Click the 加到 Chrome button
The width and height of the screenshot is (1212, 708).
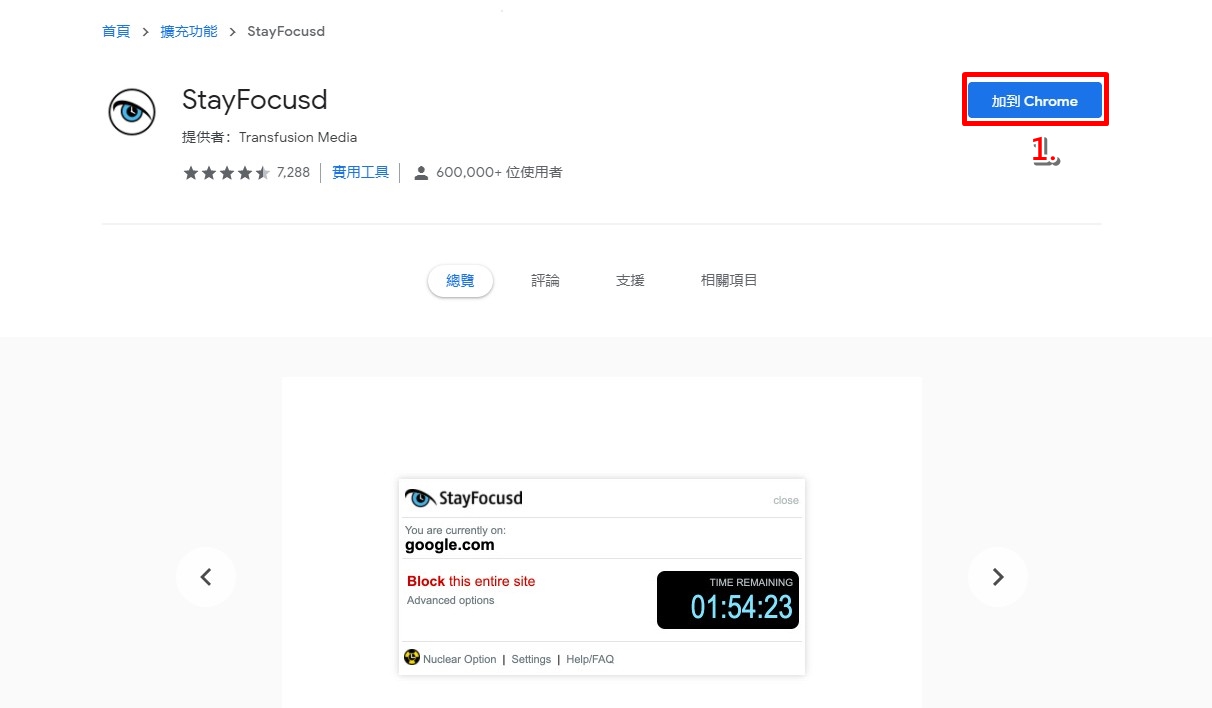[x=1035, y=101]
